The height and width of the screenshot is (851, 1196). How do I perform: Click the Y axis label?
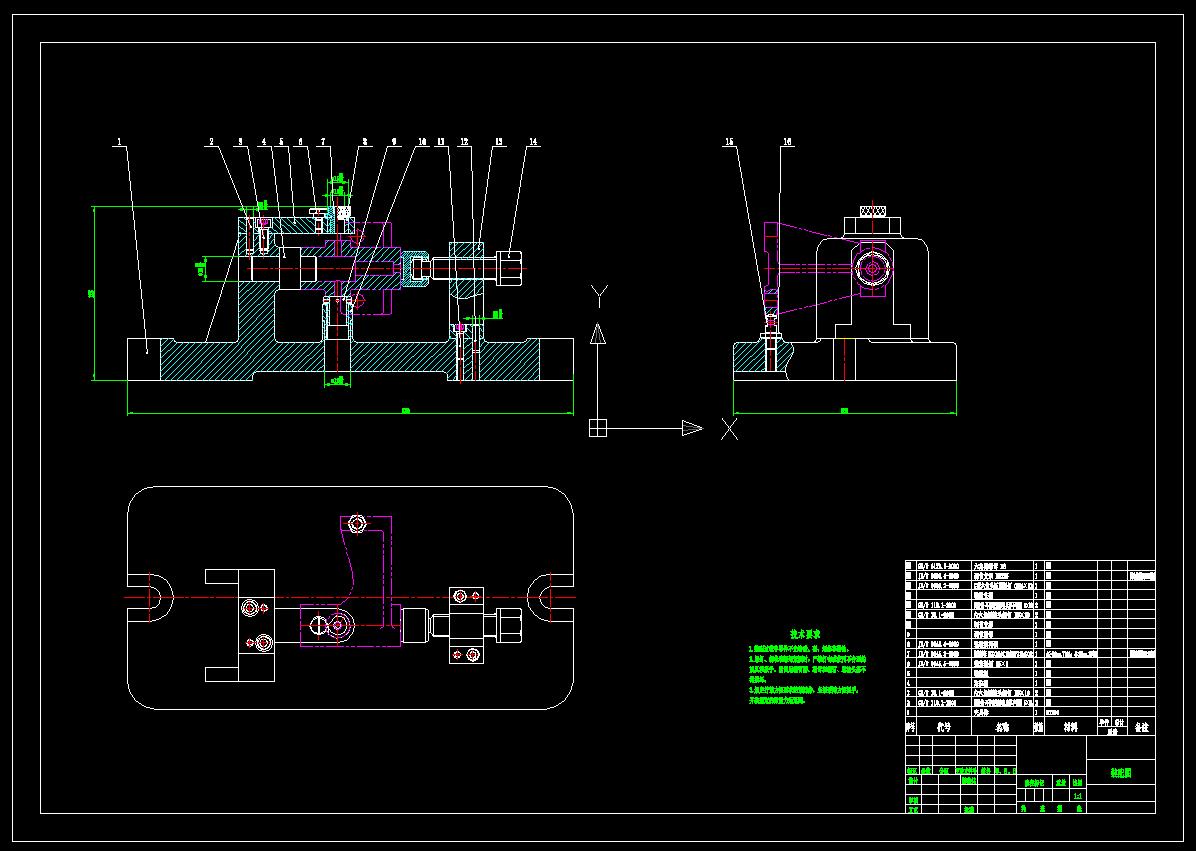(600, 297)
